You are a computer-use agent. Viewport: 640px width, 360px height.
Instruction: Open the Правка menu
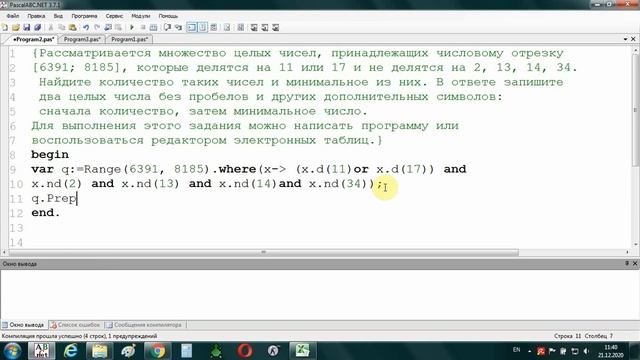36,16
